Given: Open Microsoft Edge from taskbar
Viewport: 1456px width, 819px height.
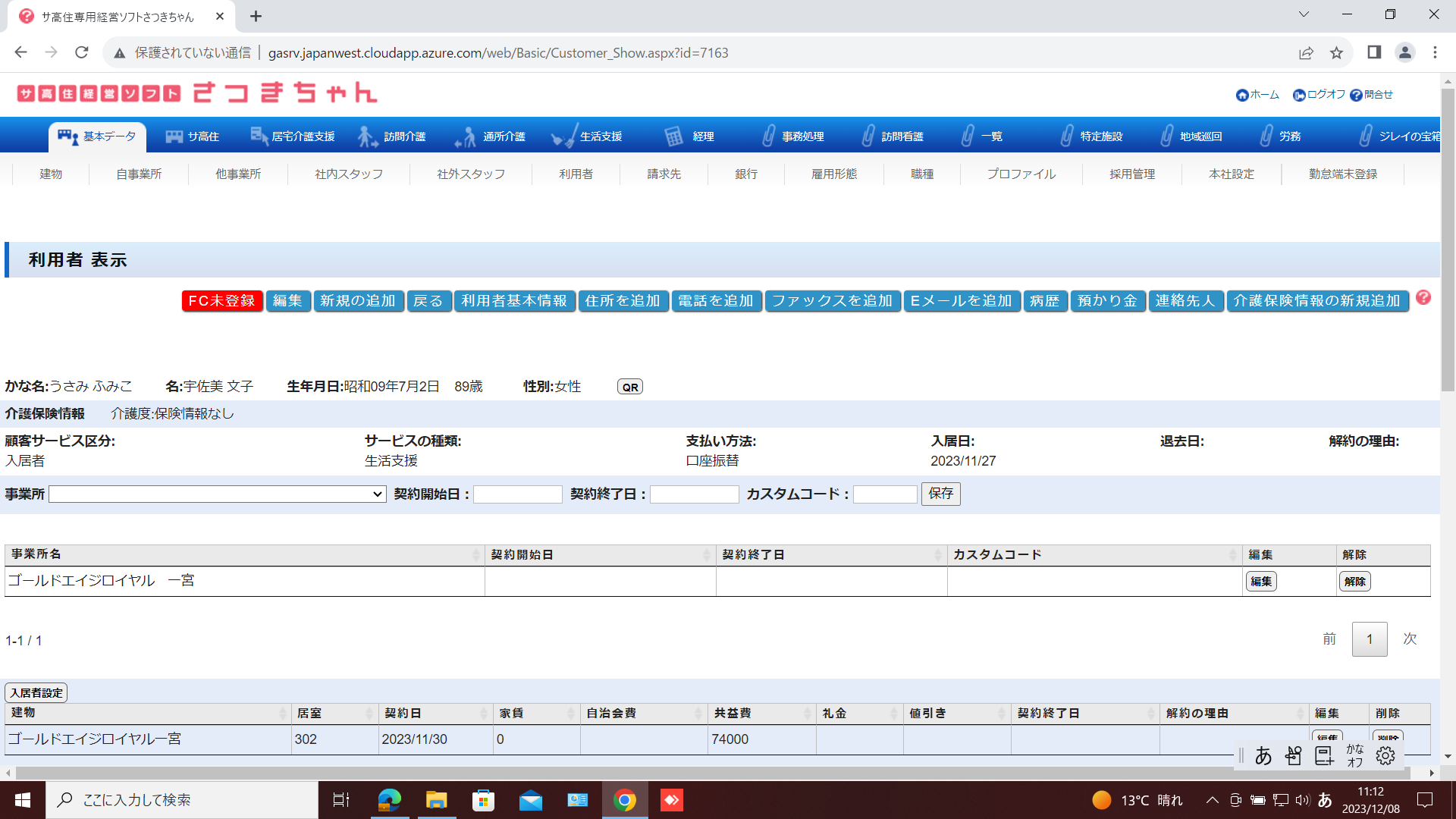Looking at the screenshot, I should pos(389,800).
